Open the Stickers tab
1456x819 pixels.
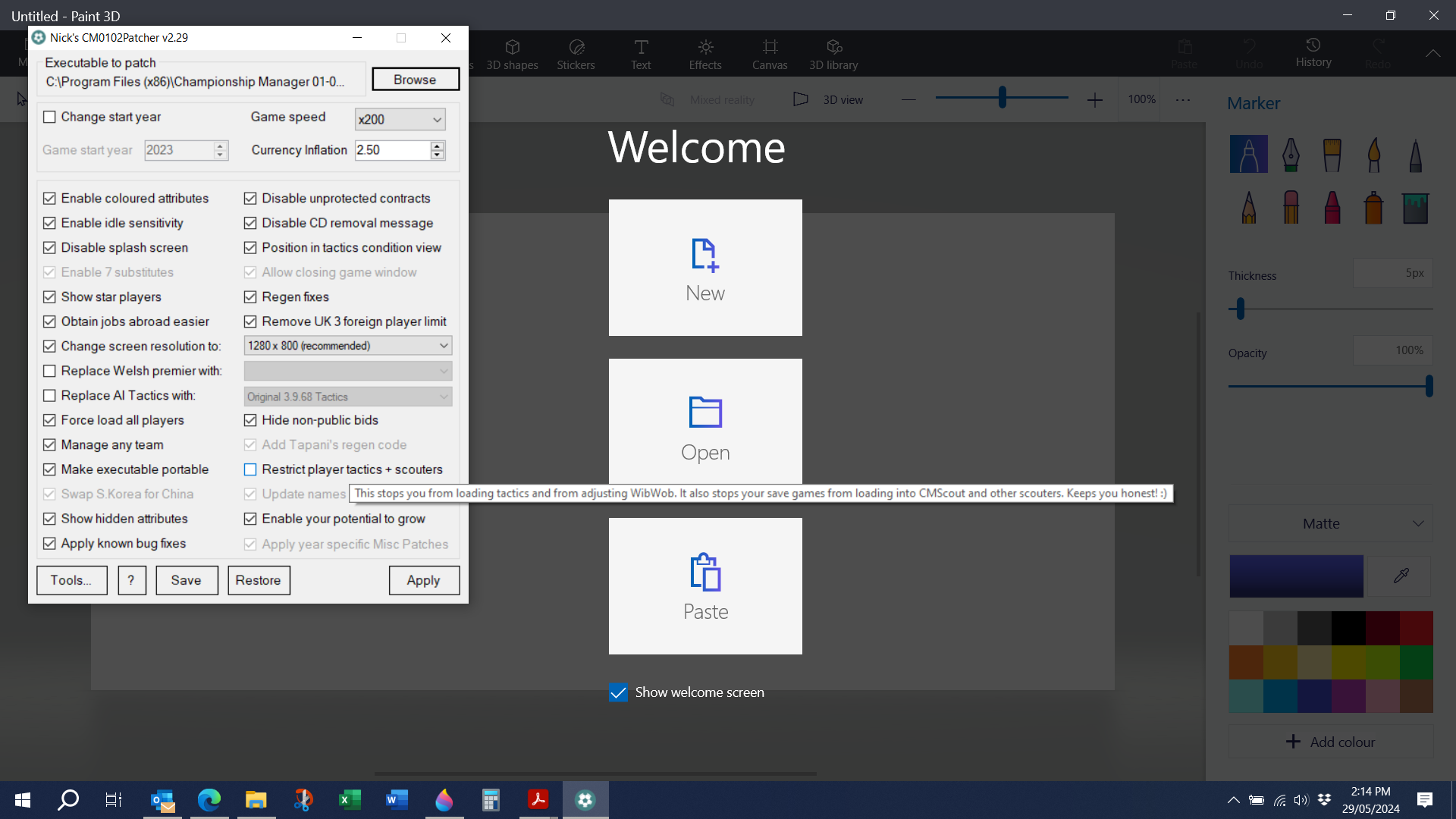(x=576, y=55)
